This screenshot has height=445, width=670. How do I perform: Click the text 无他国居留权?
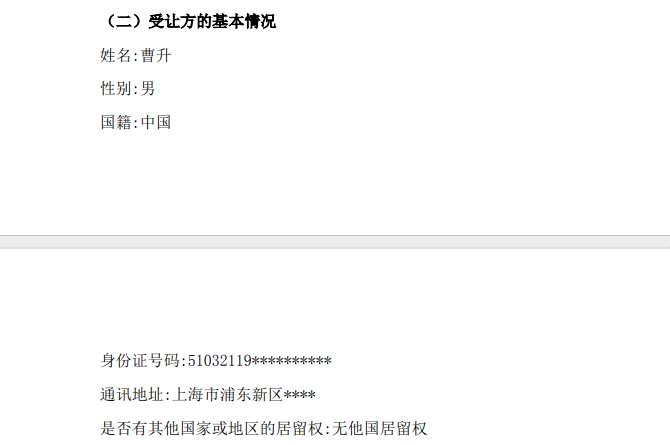click(x=379, y=428)
